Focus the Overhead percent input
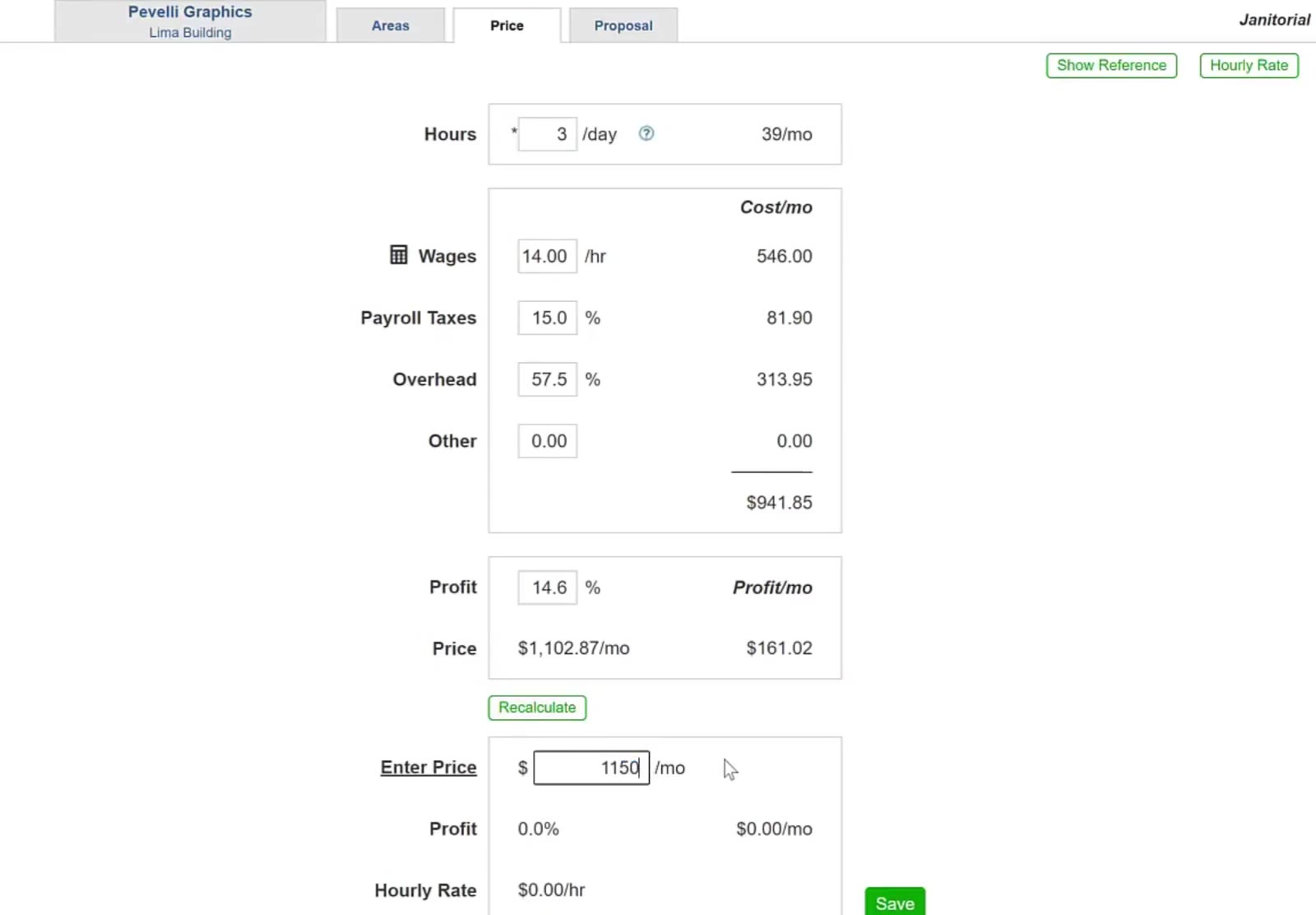 point(547,379)
